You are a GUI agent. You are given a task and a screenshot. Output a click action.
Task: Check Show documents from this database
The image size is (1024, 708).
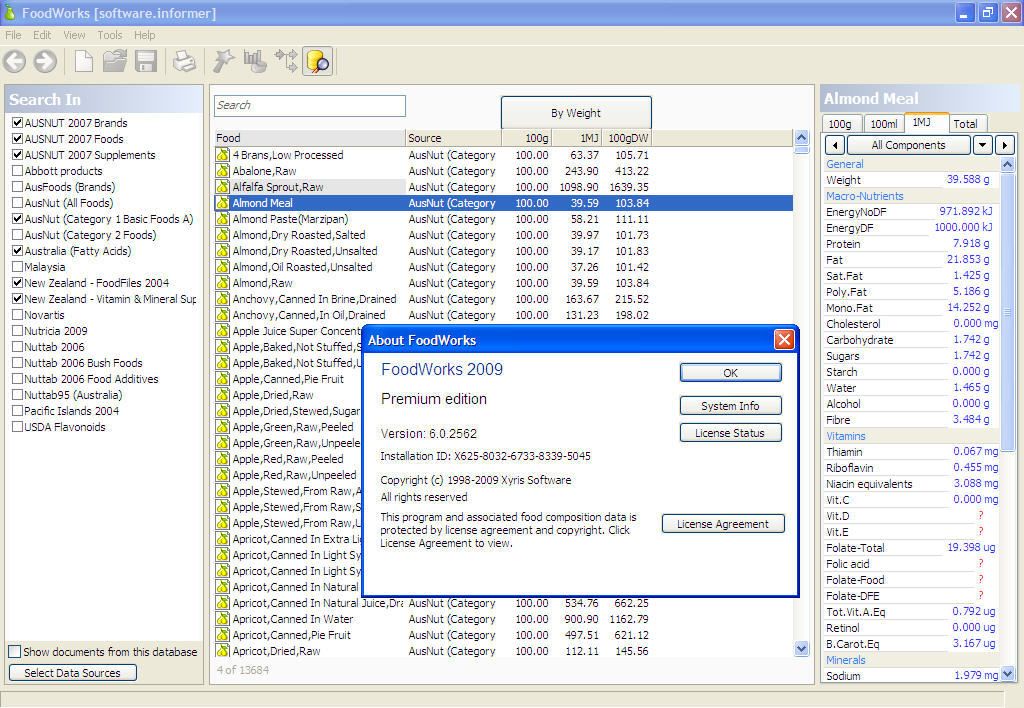(x=14, y=651)
